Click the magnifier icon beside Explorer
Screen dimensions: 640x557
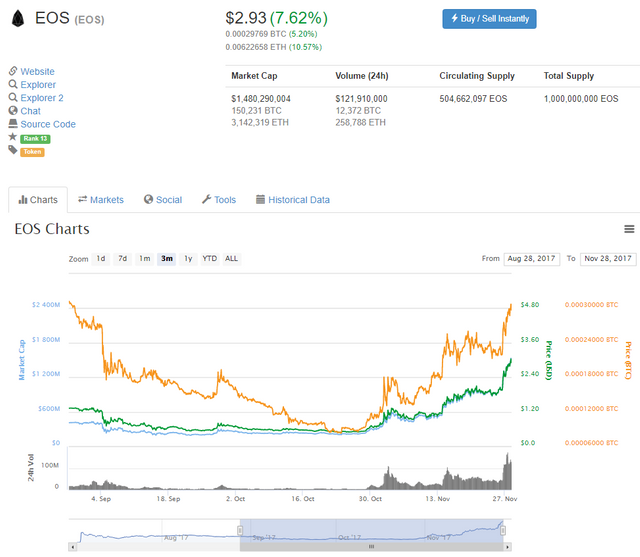click(x=13, y=84)
